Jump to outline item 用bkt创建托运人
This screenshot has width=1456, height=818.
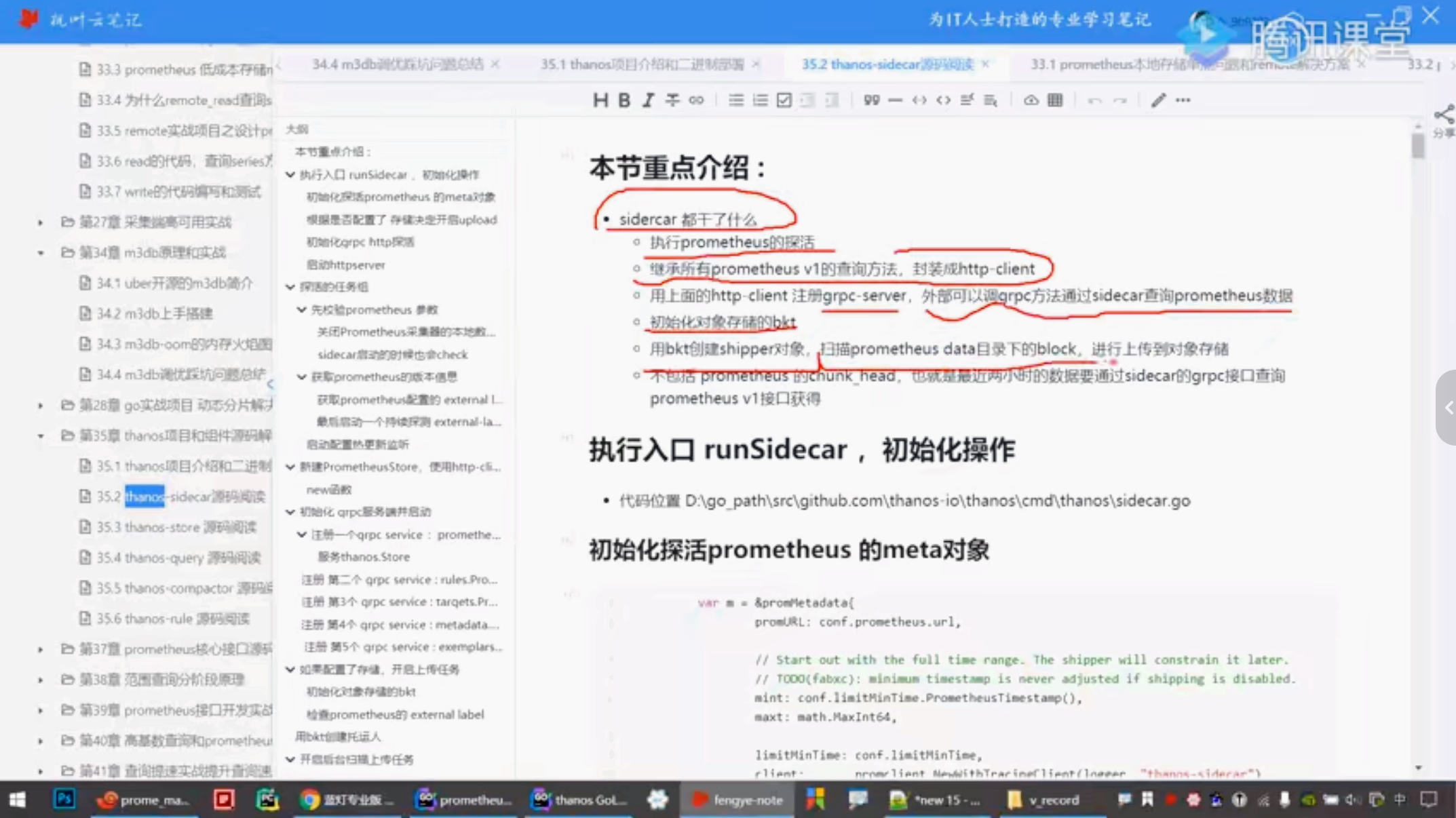pos(338,737)
